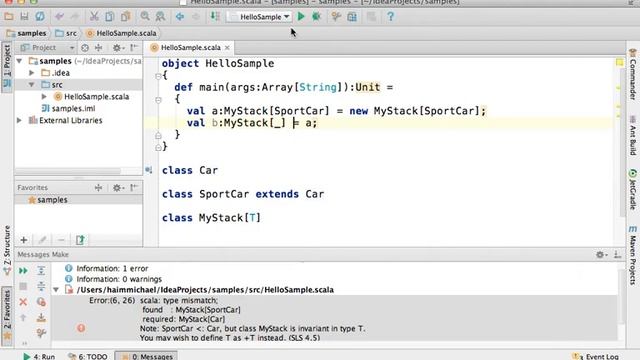Open Event Log button
640x360 pixels.
(x=595, y=356)
